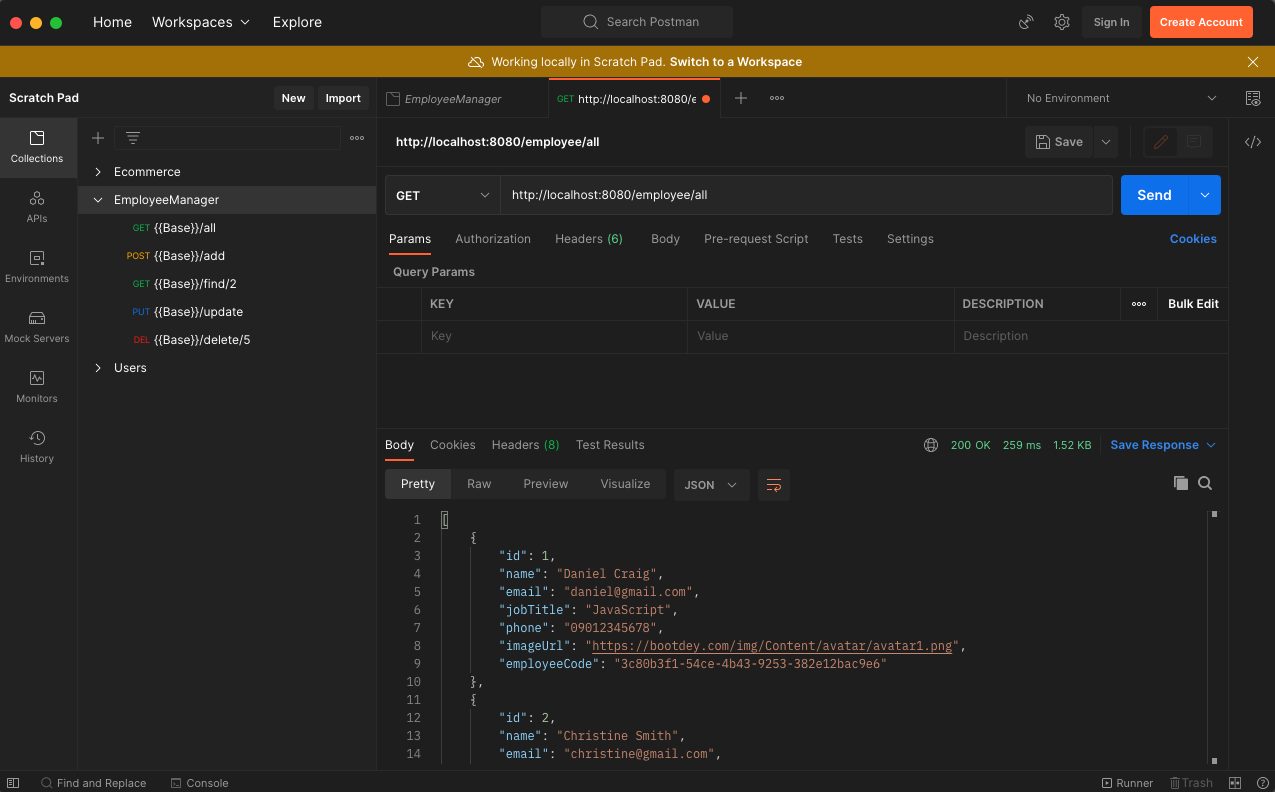The height and width of the screenshot is (792, 1275).
Task: Open the Settings gear icon
Action: (x=1062, y=22)
